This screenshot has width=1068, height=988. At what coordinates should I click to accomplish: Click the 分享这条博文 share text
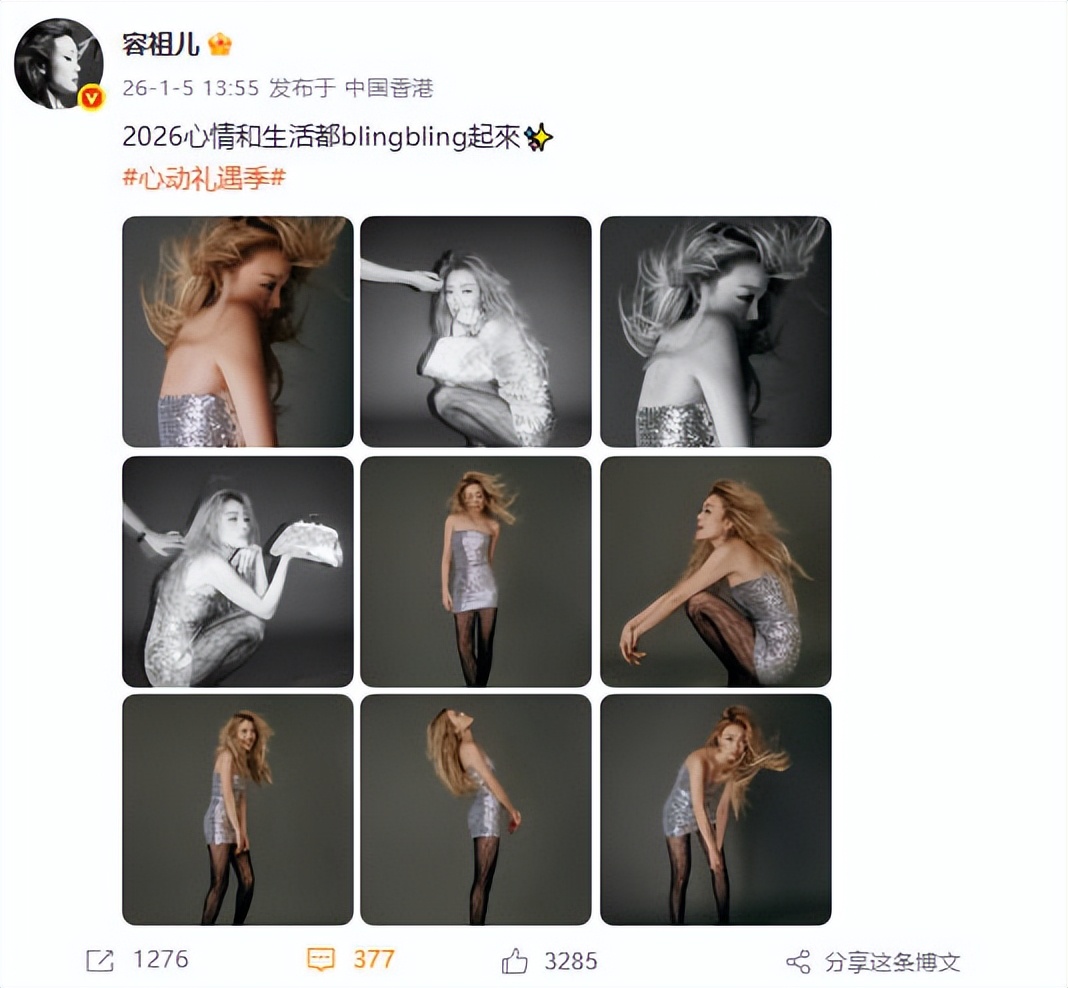892,961
